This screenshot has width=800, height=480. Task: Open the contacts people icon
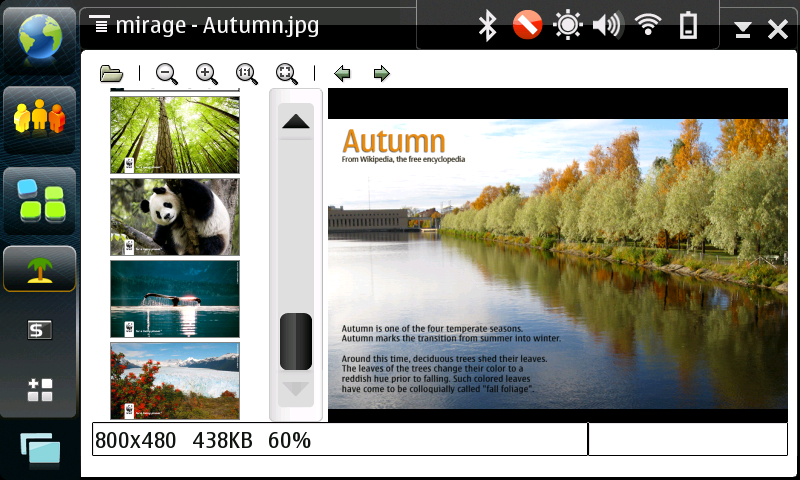click(x=39, y=118)
